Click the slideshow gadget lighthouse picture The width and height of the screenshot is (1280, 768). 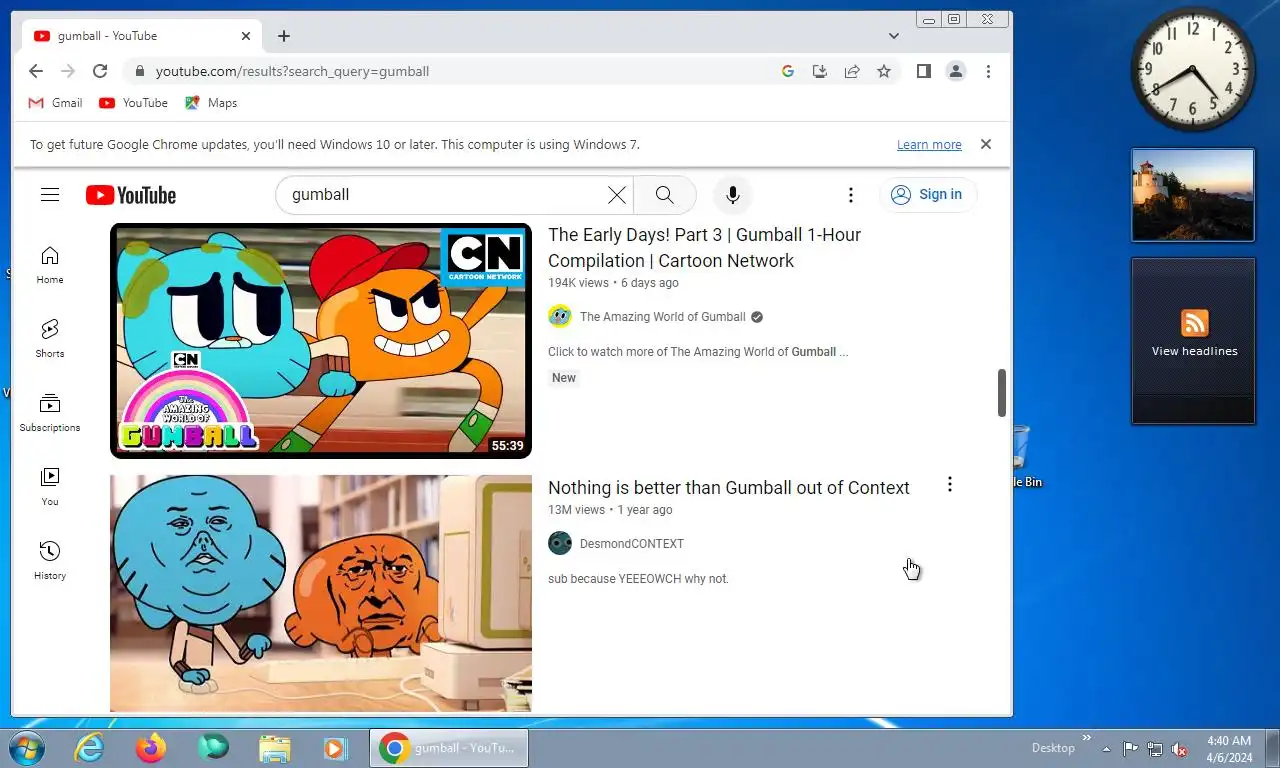(1193, 195)
